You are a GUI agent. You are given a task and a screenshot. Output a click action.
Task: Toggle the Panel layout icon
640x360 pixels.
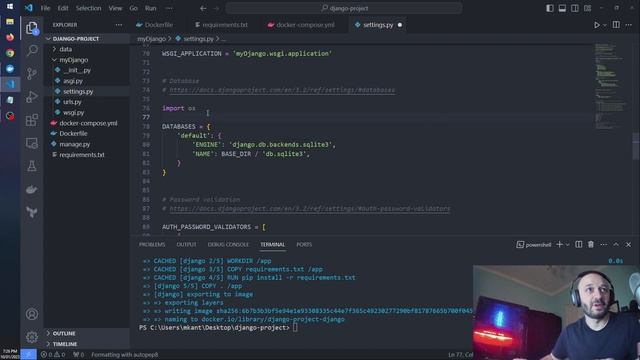562,8
